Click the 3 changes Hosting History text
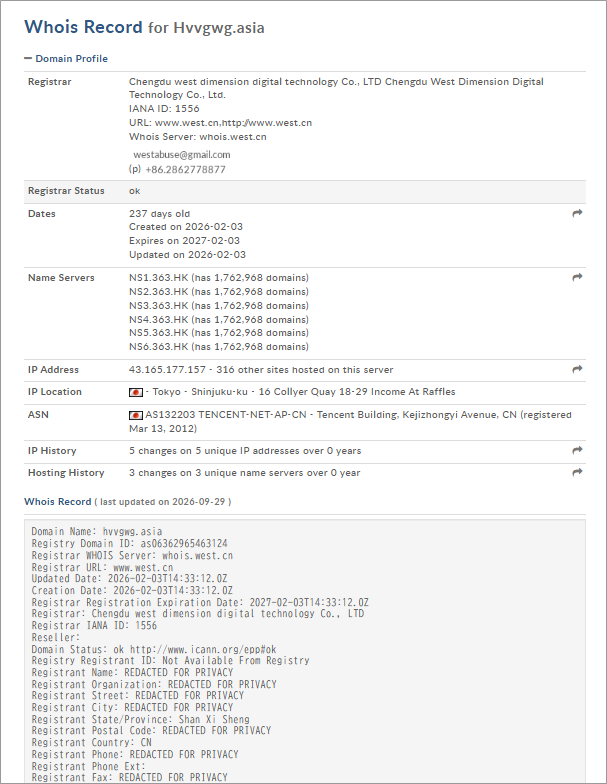 pyautogui.click(x=244, y=472)
